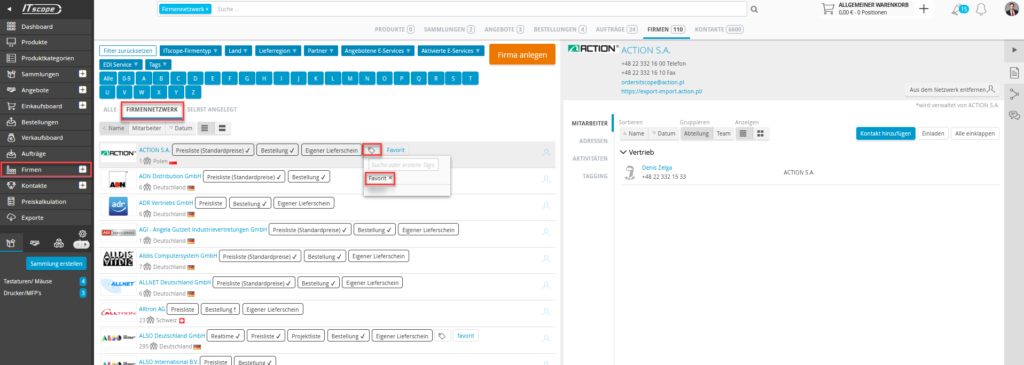Open the share icon in right strip

click(1014, 93)
